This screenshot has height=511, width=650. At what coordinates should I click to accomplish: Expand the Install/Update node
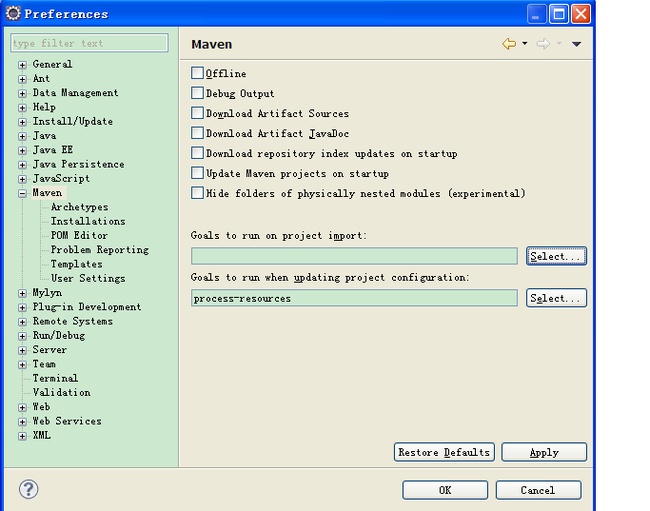point(22,122)
